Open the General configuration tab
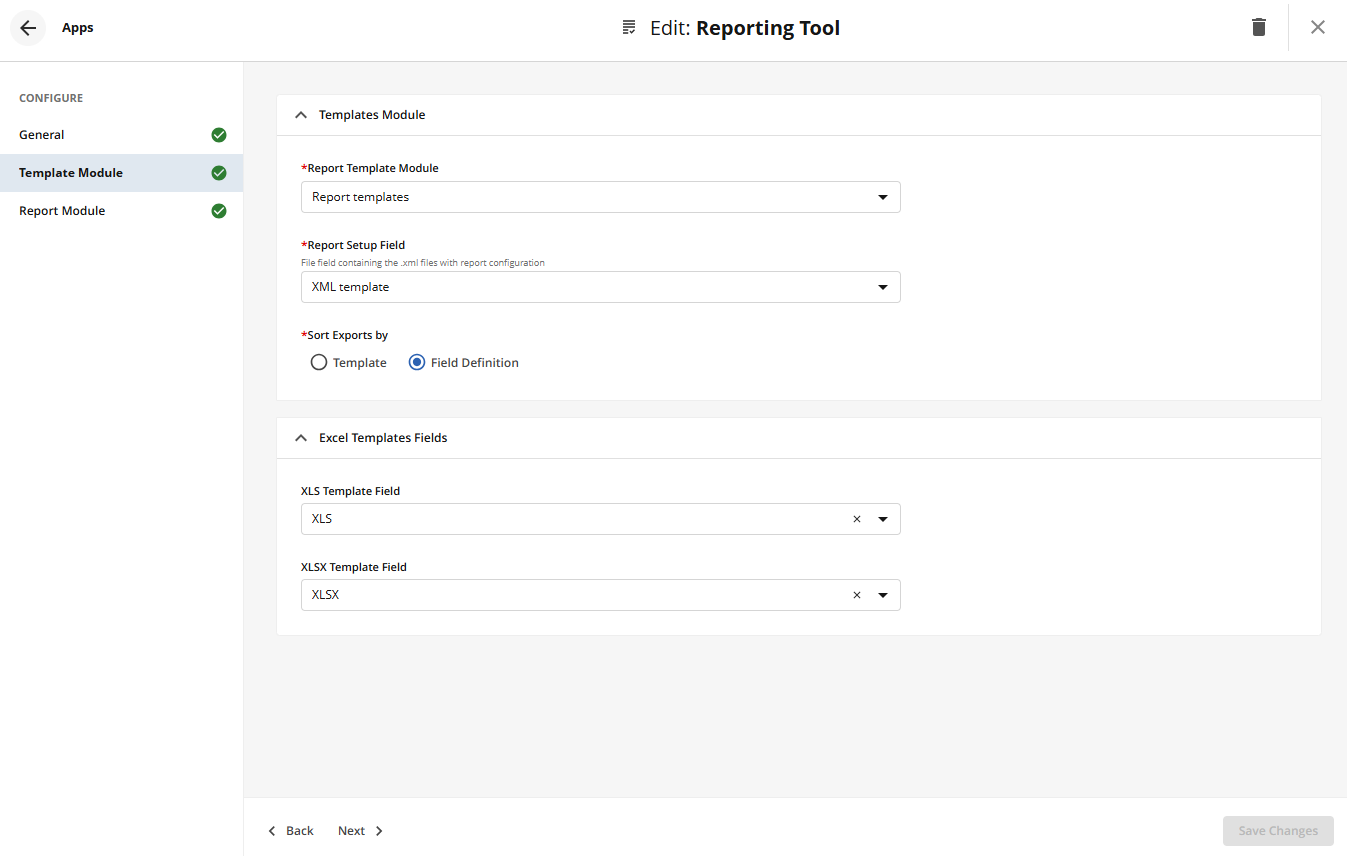 pos(121,135)
